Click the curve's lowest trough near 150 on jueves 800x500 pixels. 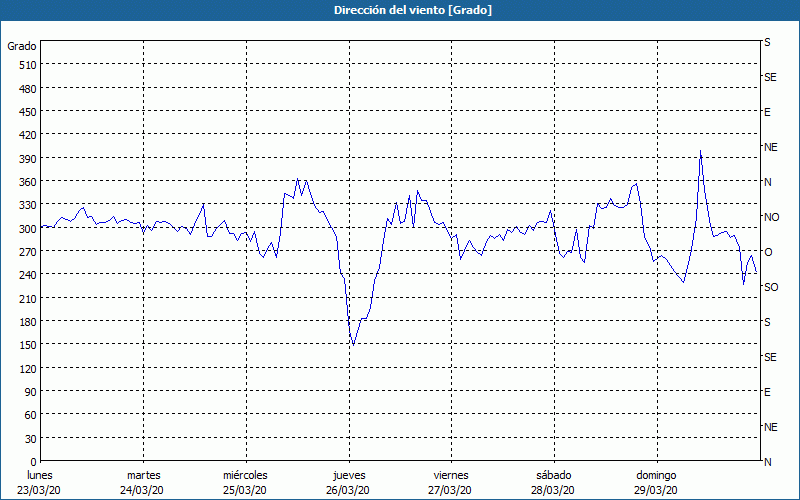click(353, 345)
